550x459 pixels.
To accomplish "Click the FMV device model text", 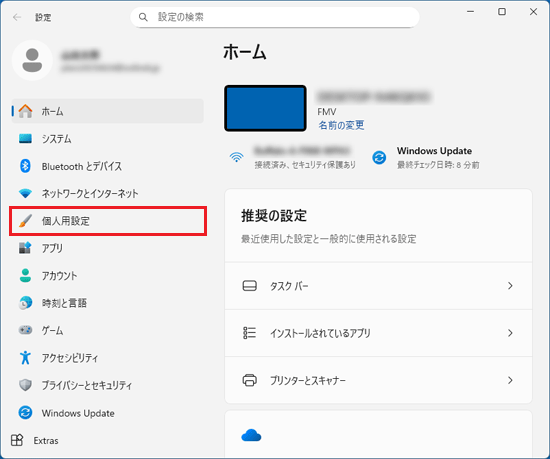I will pos(327,112).
